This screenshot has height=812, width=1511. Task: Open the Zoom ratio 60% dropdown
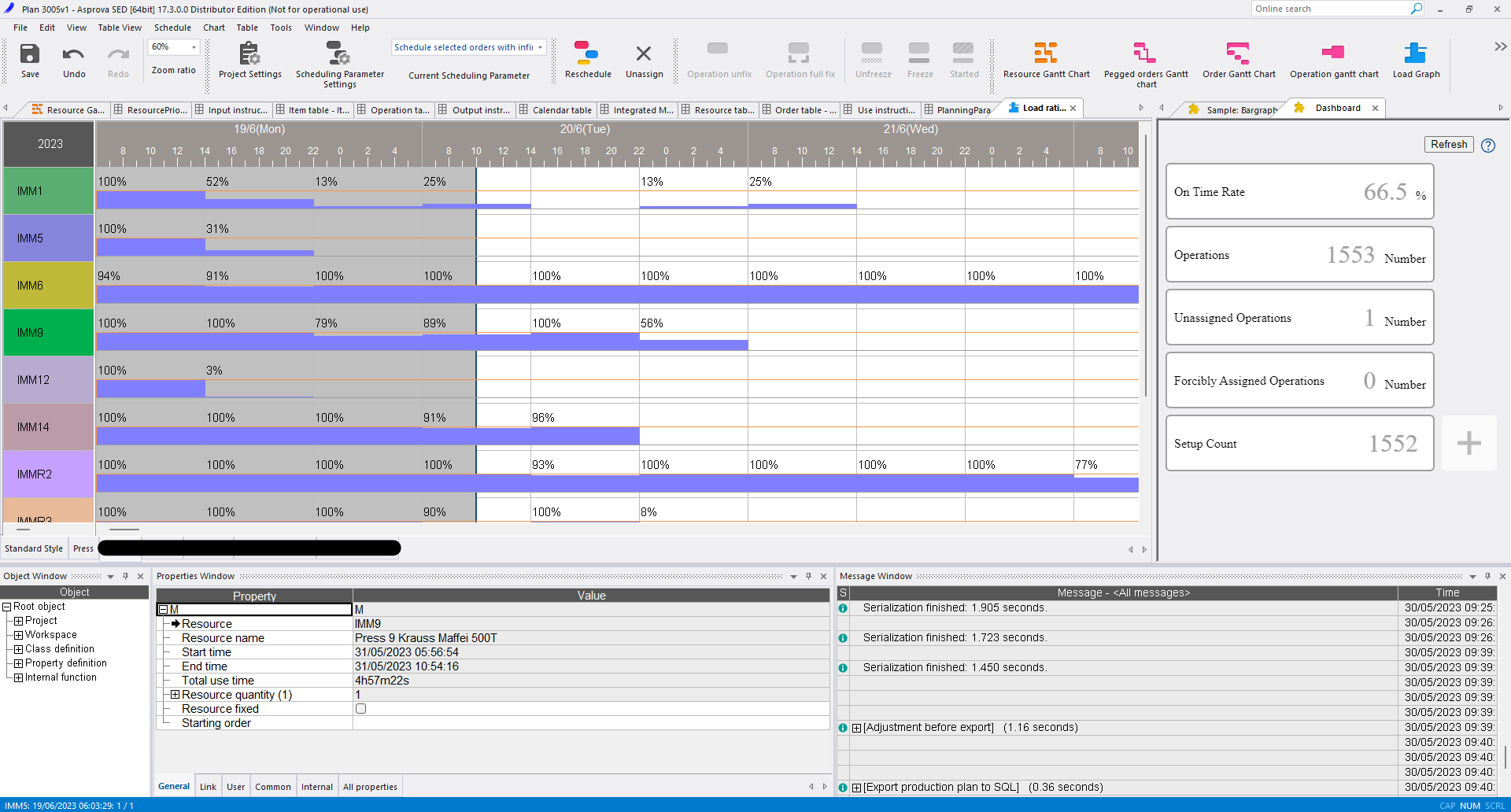pos(194,47)
